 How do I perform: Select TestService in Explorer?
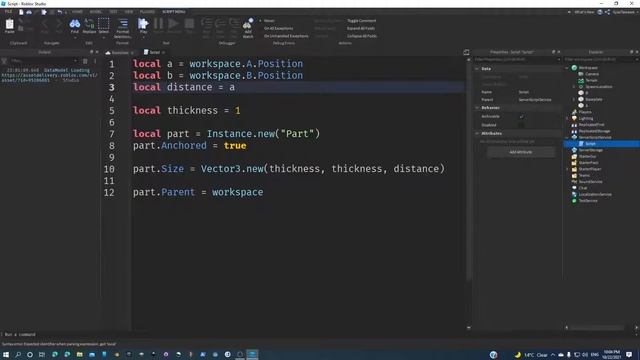click(x=584, y=200)
